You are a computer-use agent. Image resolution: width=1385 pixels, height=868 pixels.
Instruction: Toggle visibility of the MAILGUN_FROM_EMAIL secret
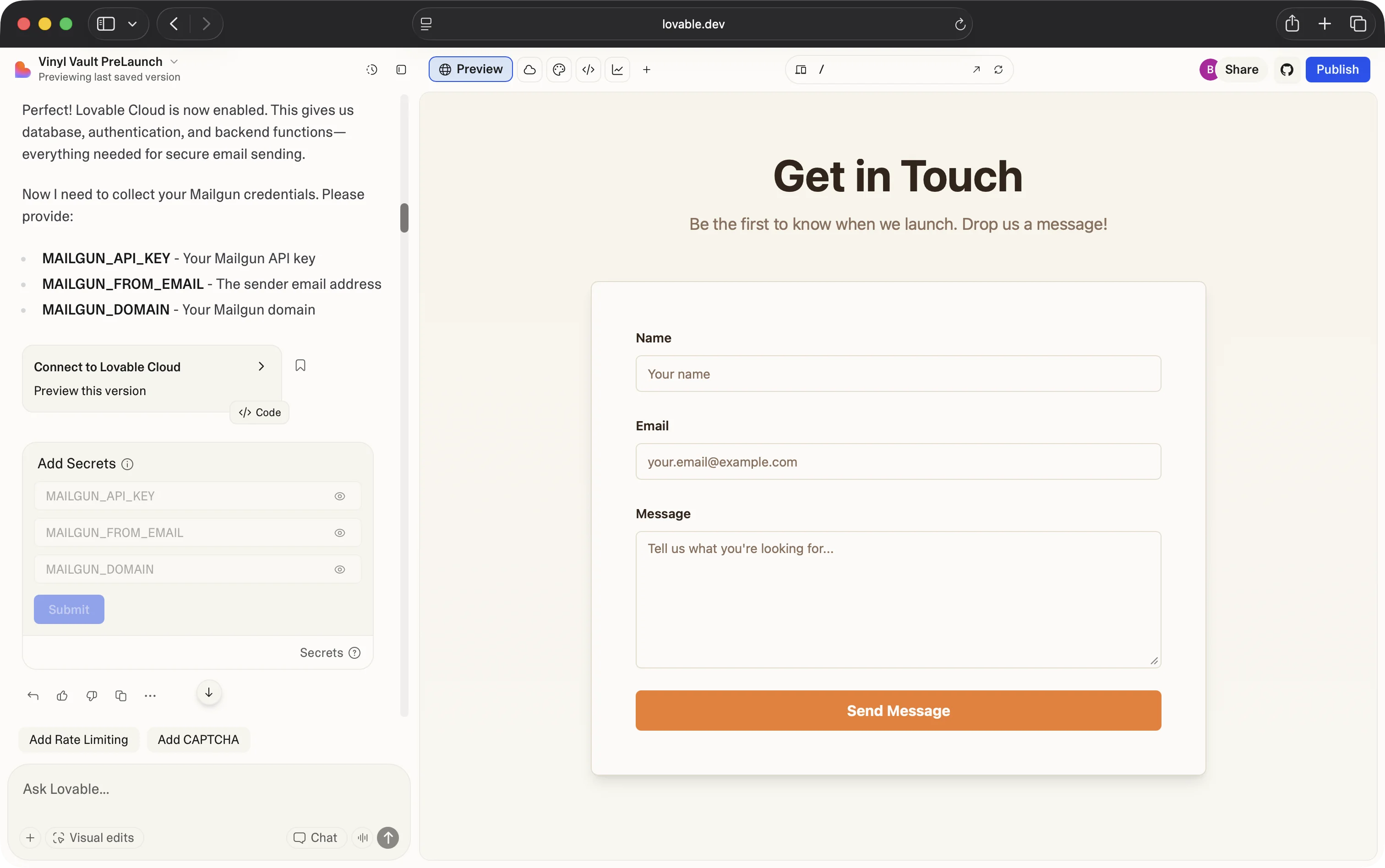point(340,533)
